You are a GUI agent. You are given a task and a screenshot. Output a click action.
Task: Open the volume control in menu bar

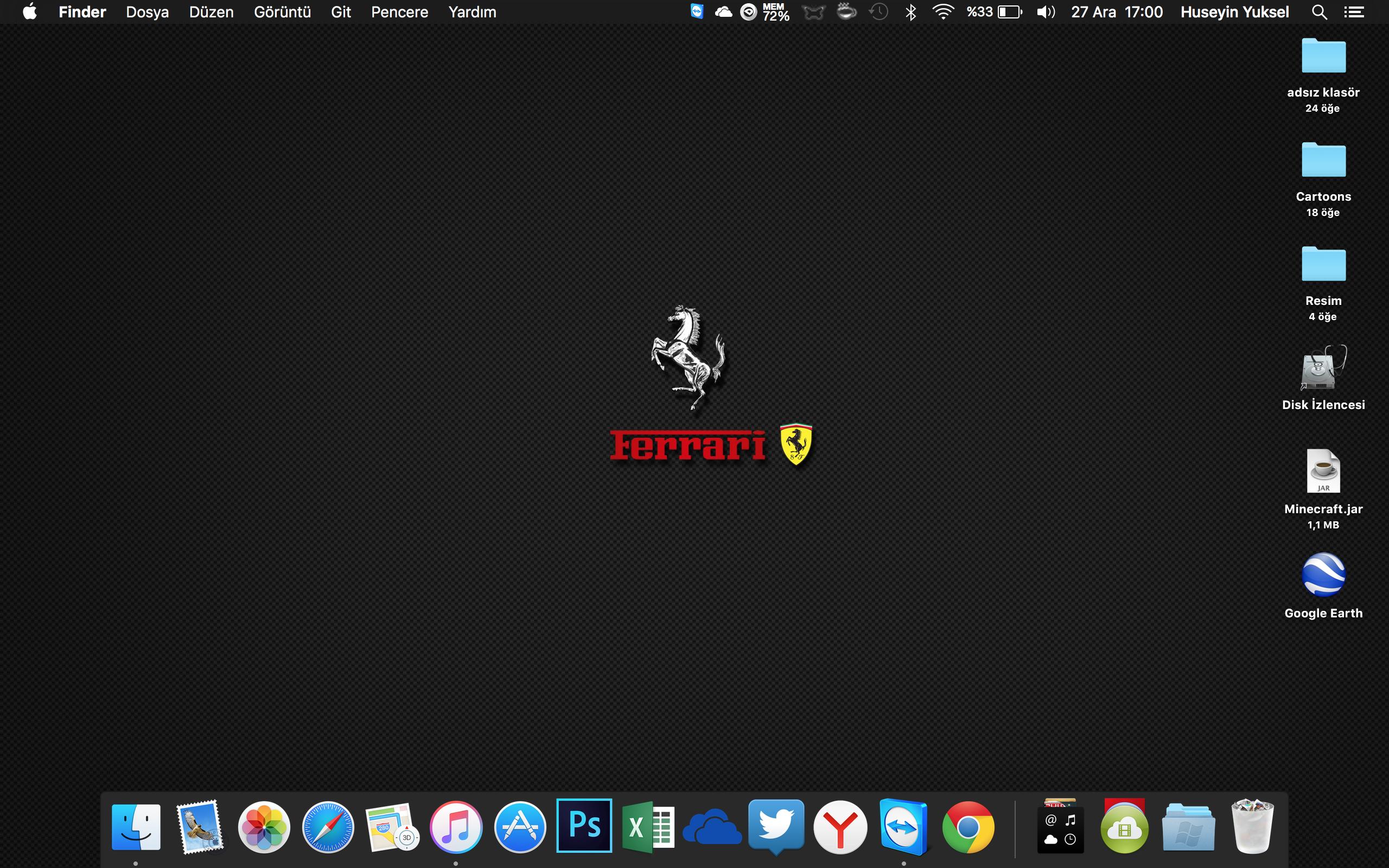tap(1046, 12)
